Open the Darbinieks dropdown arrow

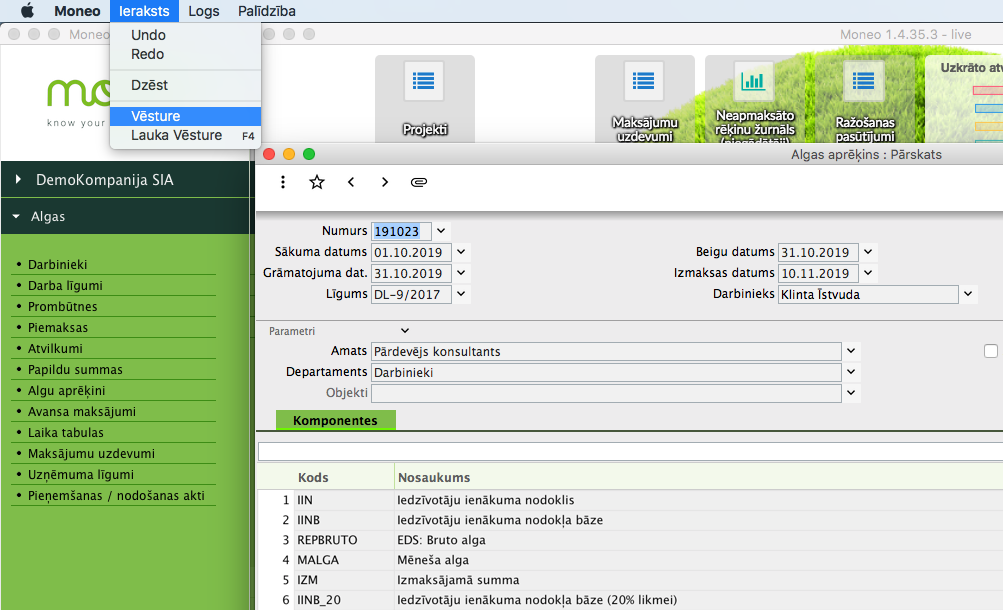[x=968, y=294]
